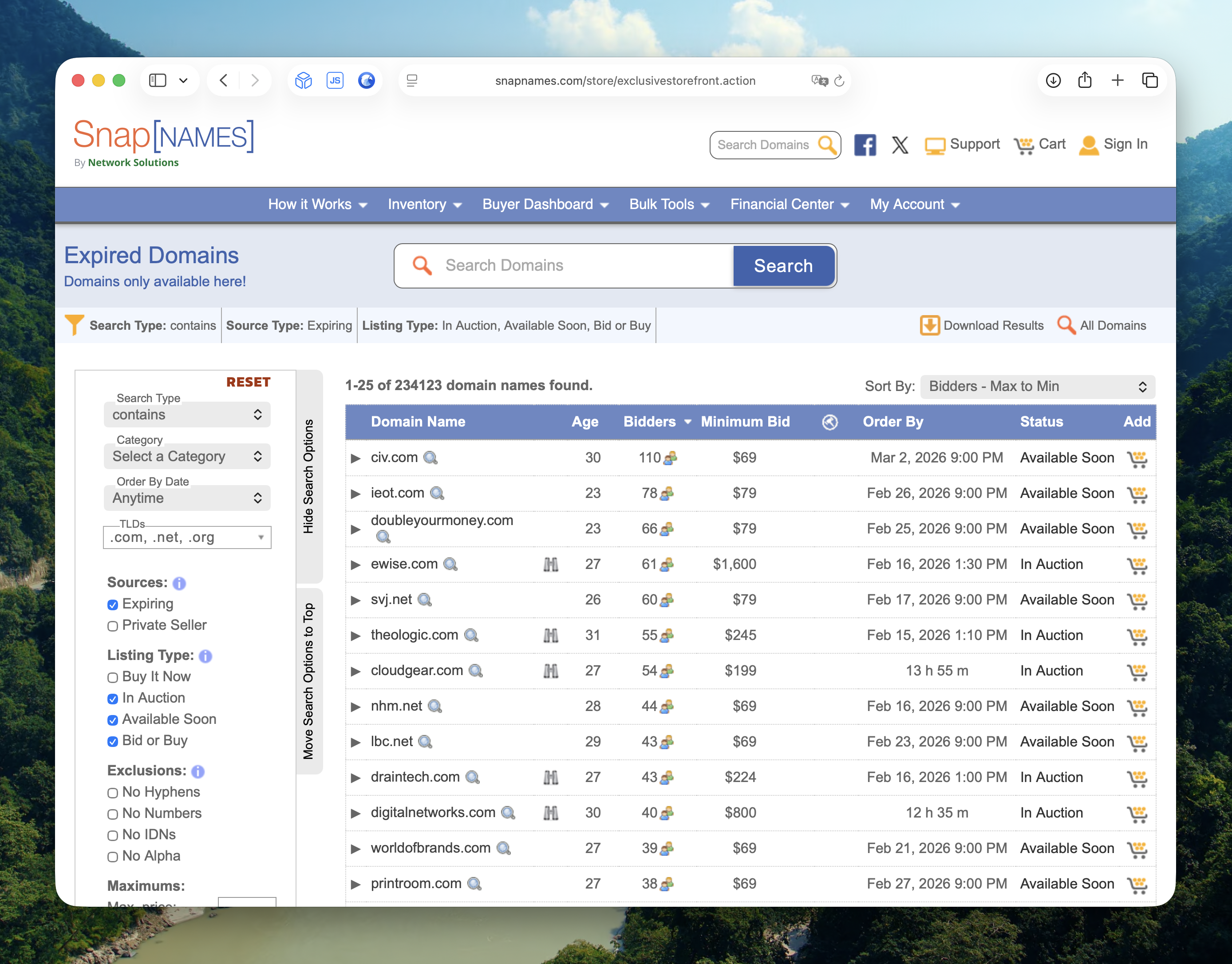Click the blue Search button

(x=783, y=266)
